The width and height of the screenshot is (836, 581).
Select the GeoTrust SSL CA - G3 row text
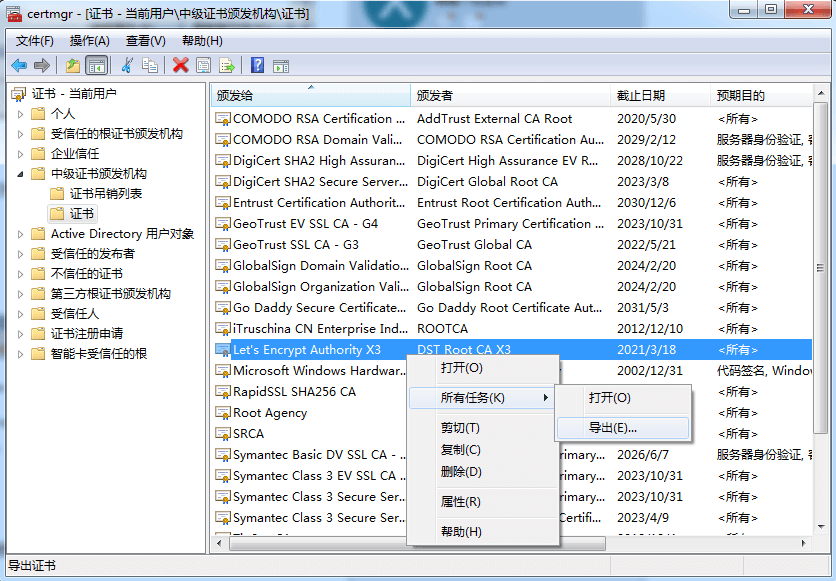point(296,245)
